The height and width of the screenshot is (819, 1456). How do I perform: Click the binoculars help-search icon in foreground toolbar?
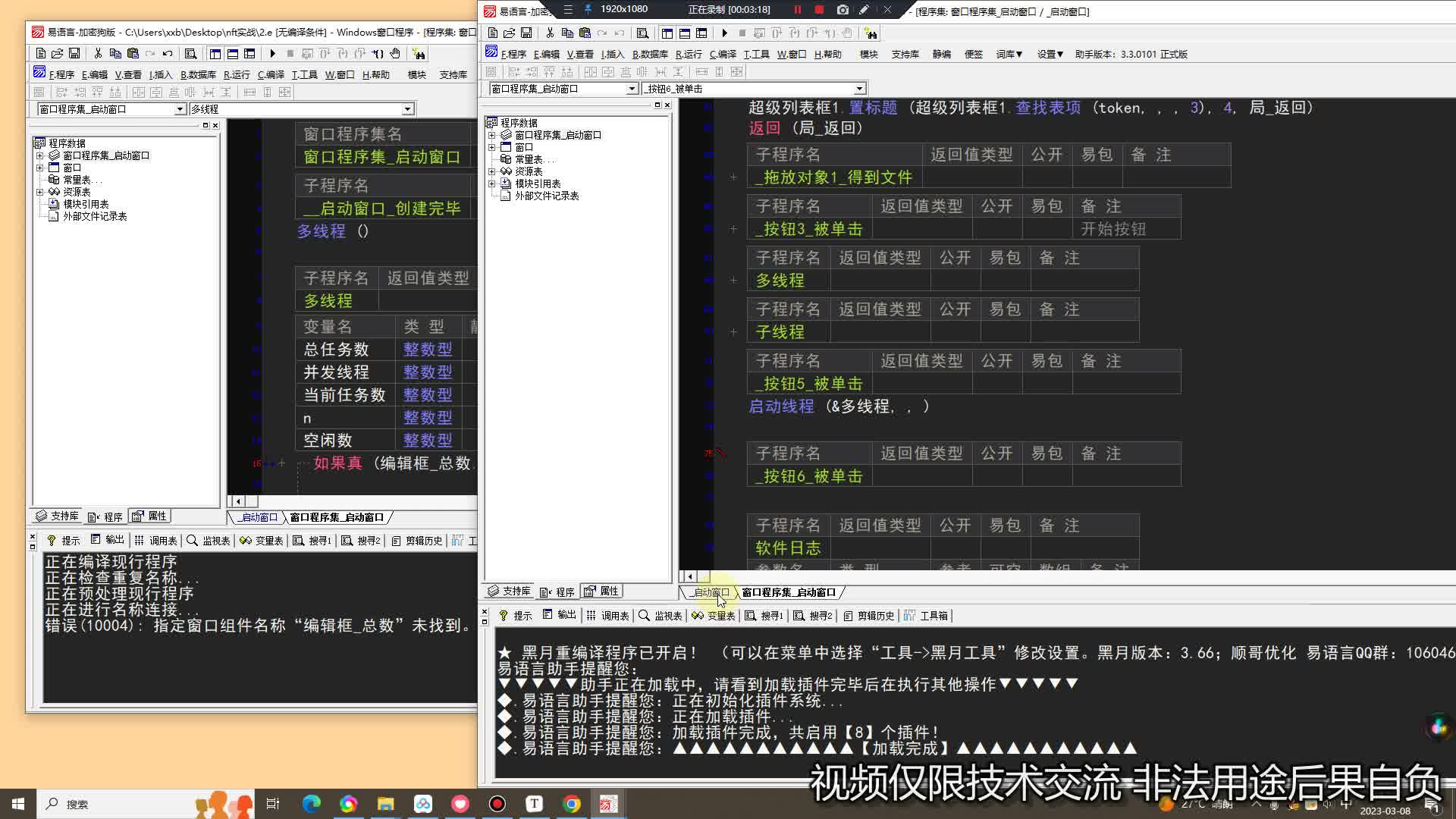click(871, 33)
